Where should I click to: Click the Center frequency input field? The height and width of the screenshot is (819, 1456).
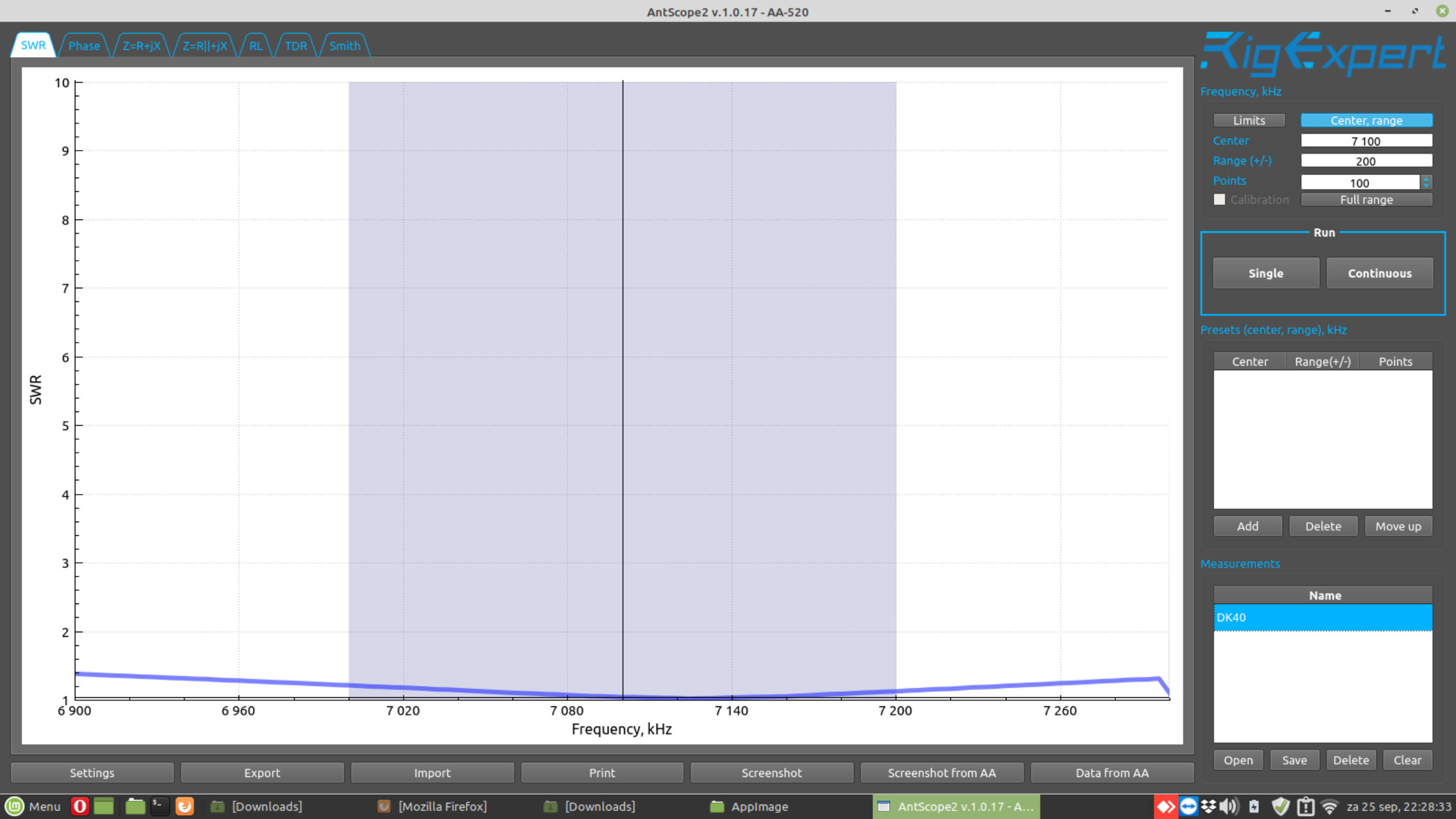pyautogui.click(x=1366, y=141)
